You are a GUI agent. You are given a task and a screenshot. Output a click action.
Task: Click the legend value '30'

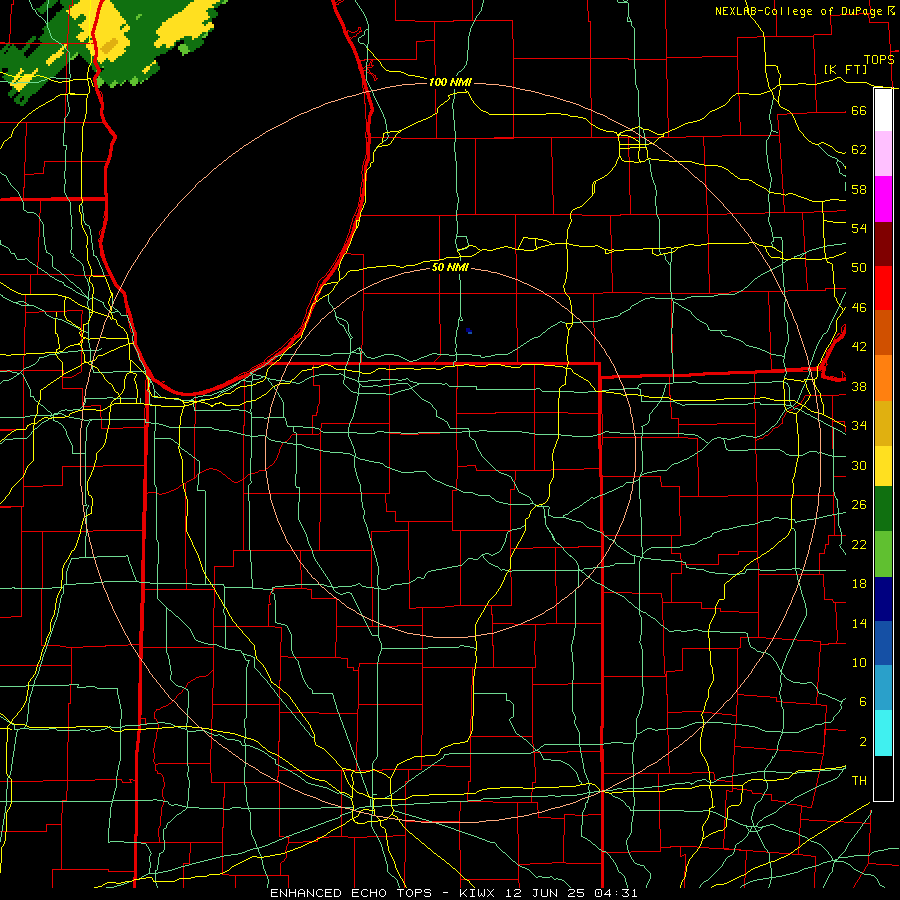[859, 465]
